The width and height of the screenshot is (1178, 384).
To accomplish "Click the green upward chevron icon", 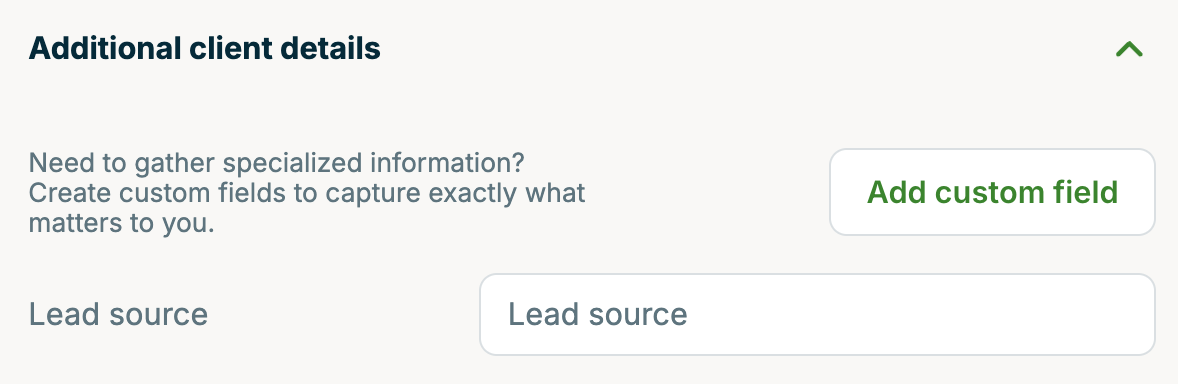I will pyautogui.click(x=1128, y=50).
